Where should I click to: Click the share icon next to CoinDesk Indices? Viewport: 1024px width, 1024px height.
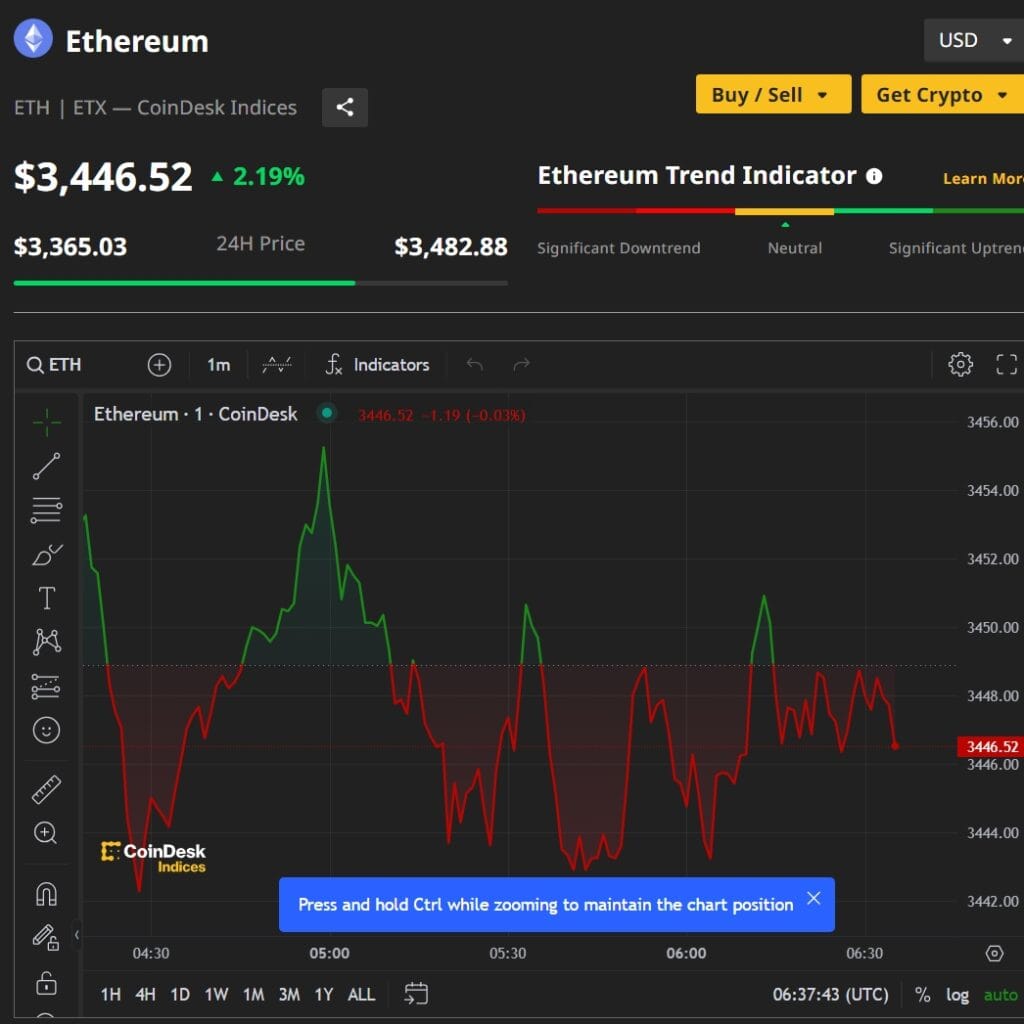point(345,107)
